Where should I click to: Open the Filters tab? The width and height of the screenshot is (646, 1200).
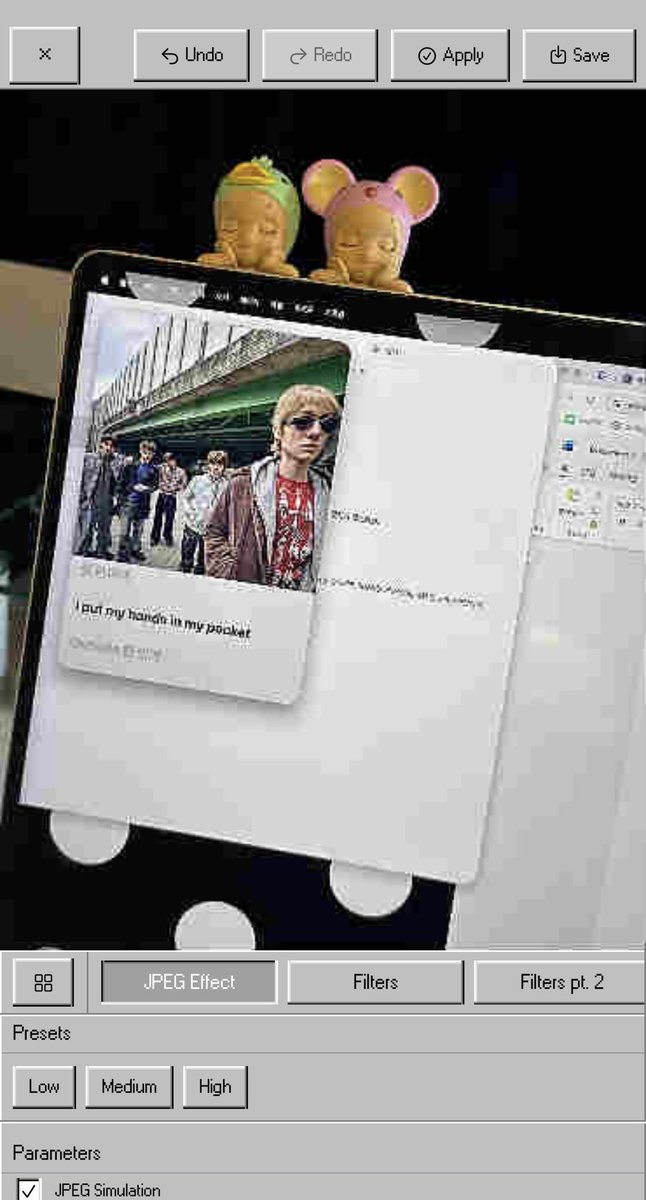click(375, 982)
